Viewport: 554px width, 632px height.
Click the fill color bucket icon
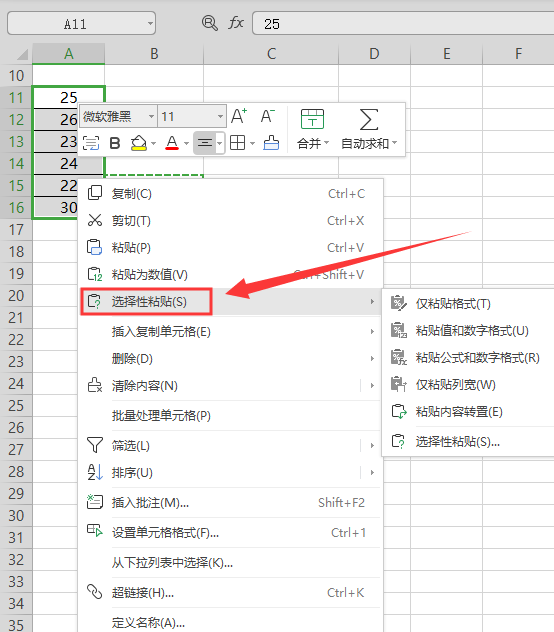pos(139,143)
